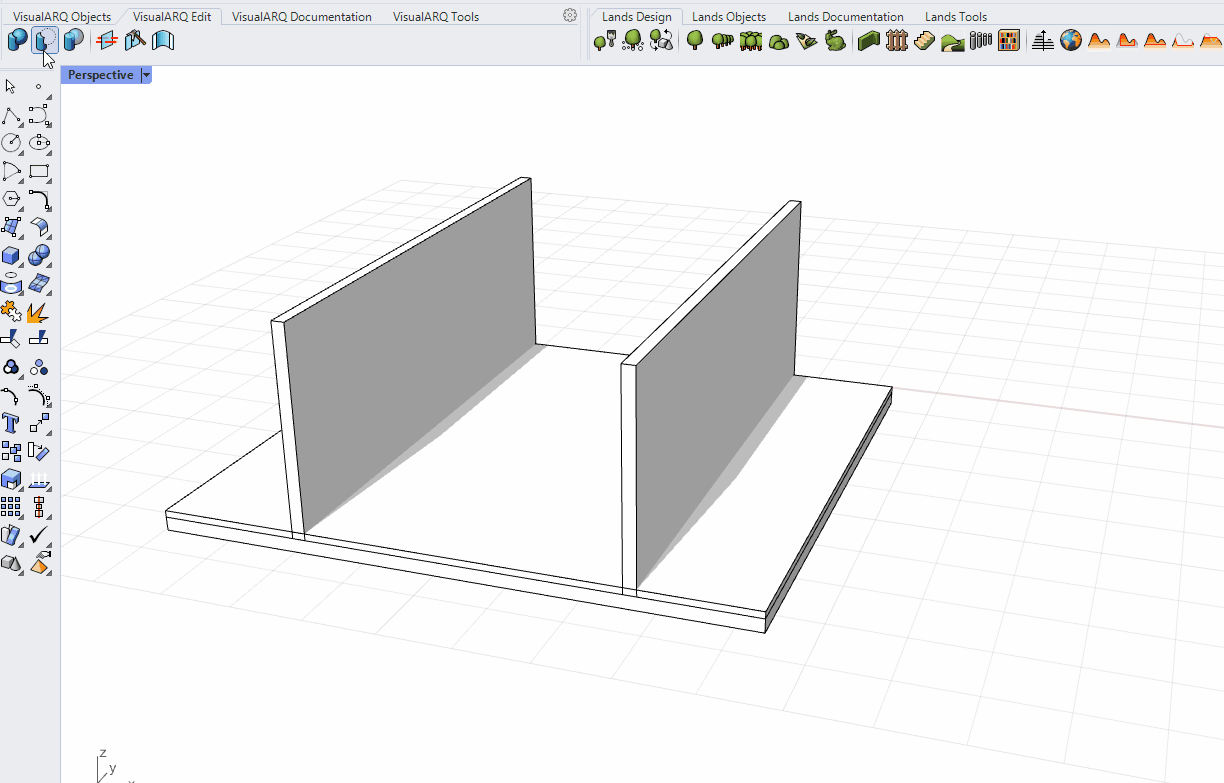Click the Ungroup separated circles icon
The width and height of the screenshot is (1224, 783).
coord(39,368)
